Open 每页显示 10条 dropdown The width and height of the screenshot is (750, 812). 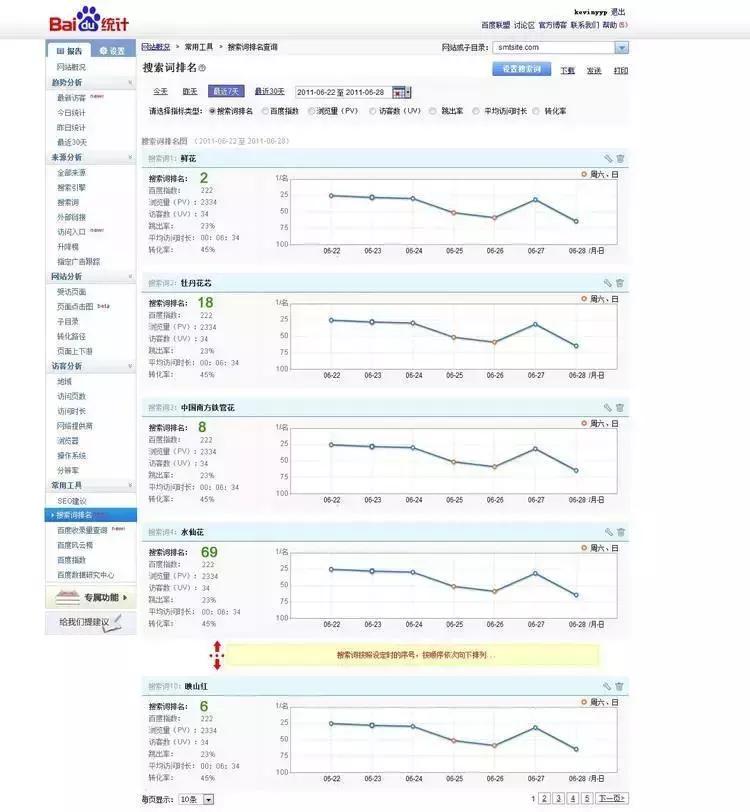[208, 800]
